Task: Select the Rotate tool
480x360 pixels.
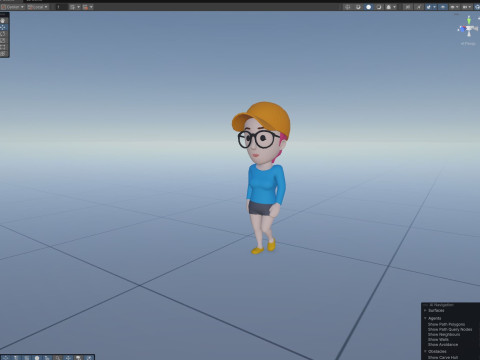Action: point(3,34)
